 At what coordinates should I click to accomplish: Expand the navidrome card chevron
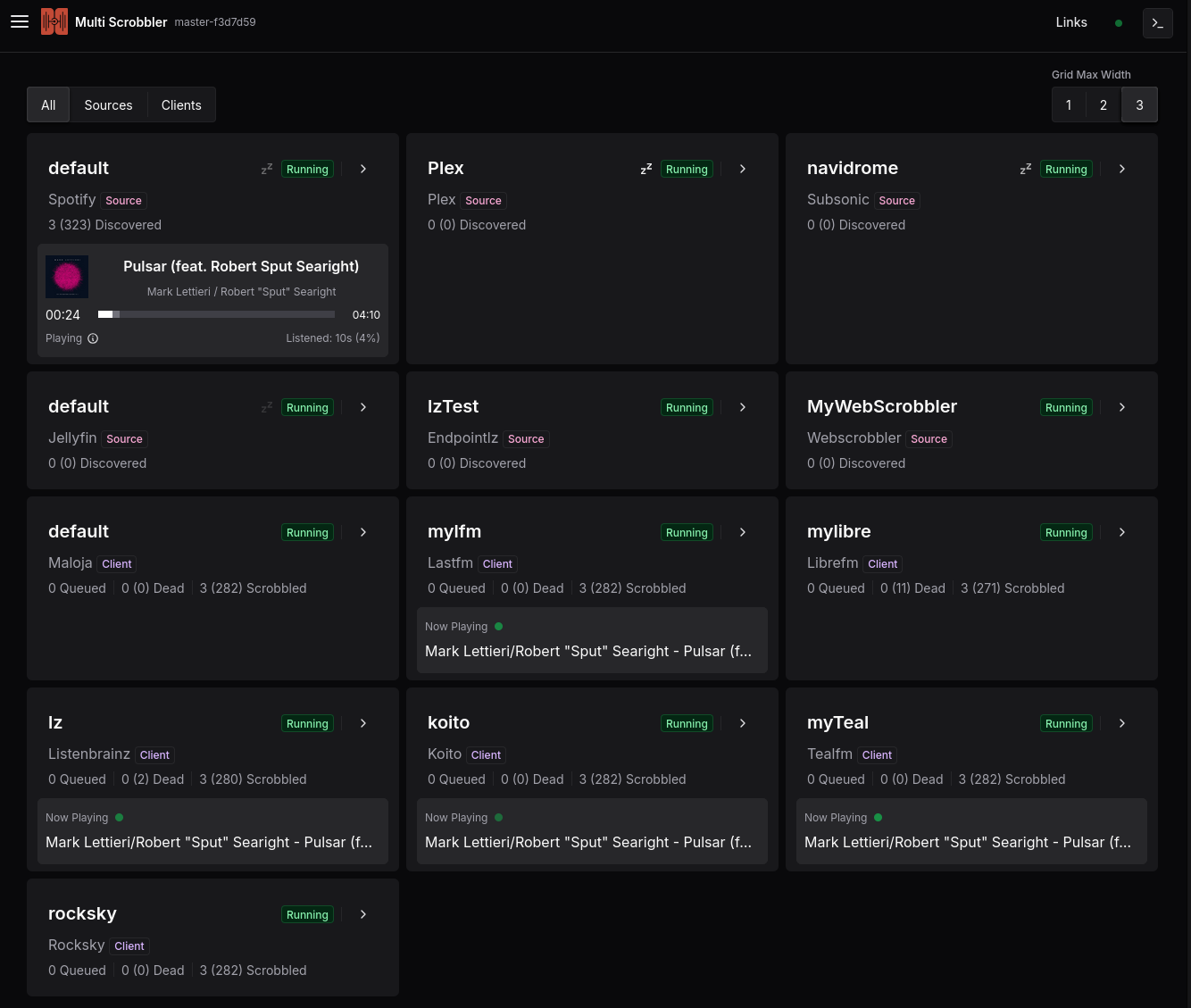[1122, 169]
